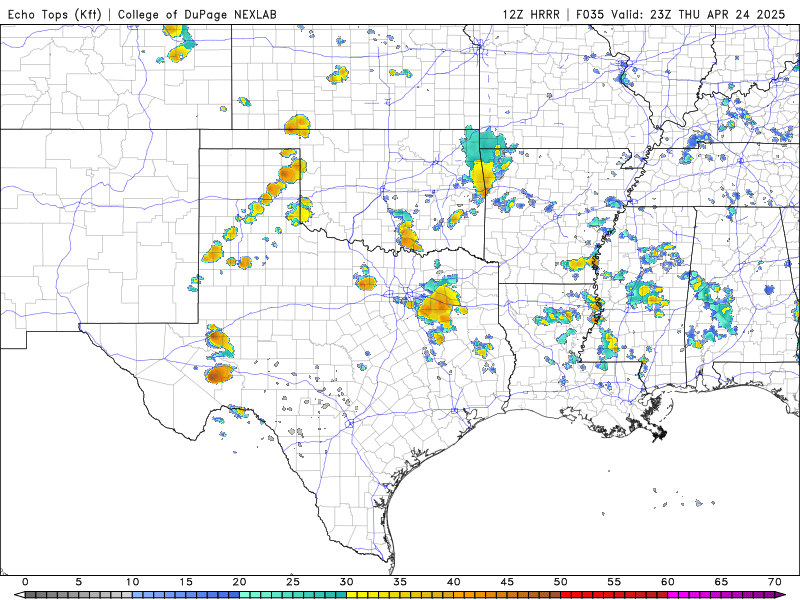Click the "25" label on the color scale
This screenshot has width=800, height=600.
pyautogui.click(x=293, y=582)
